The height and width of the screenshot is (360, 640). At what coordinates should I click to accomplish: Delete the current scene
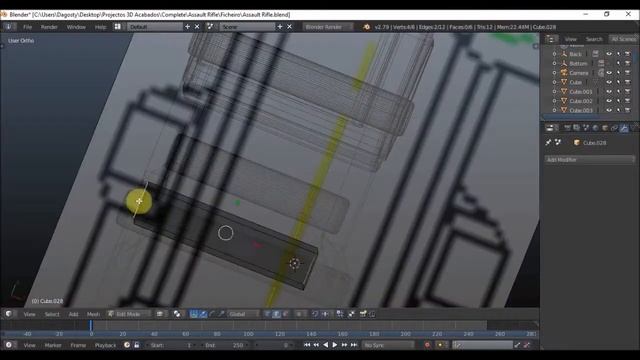coord(289,27)
